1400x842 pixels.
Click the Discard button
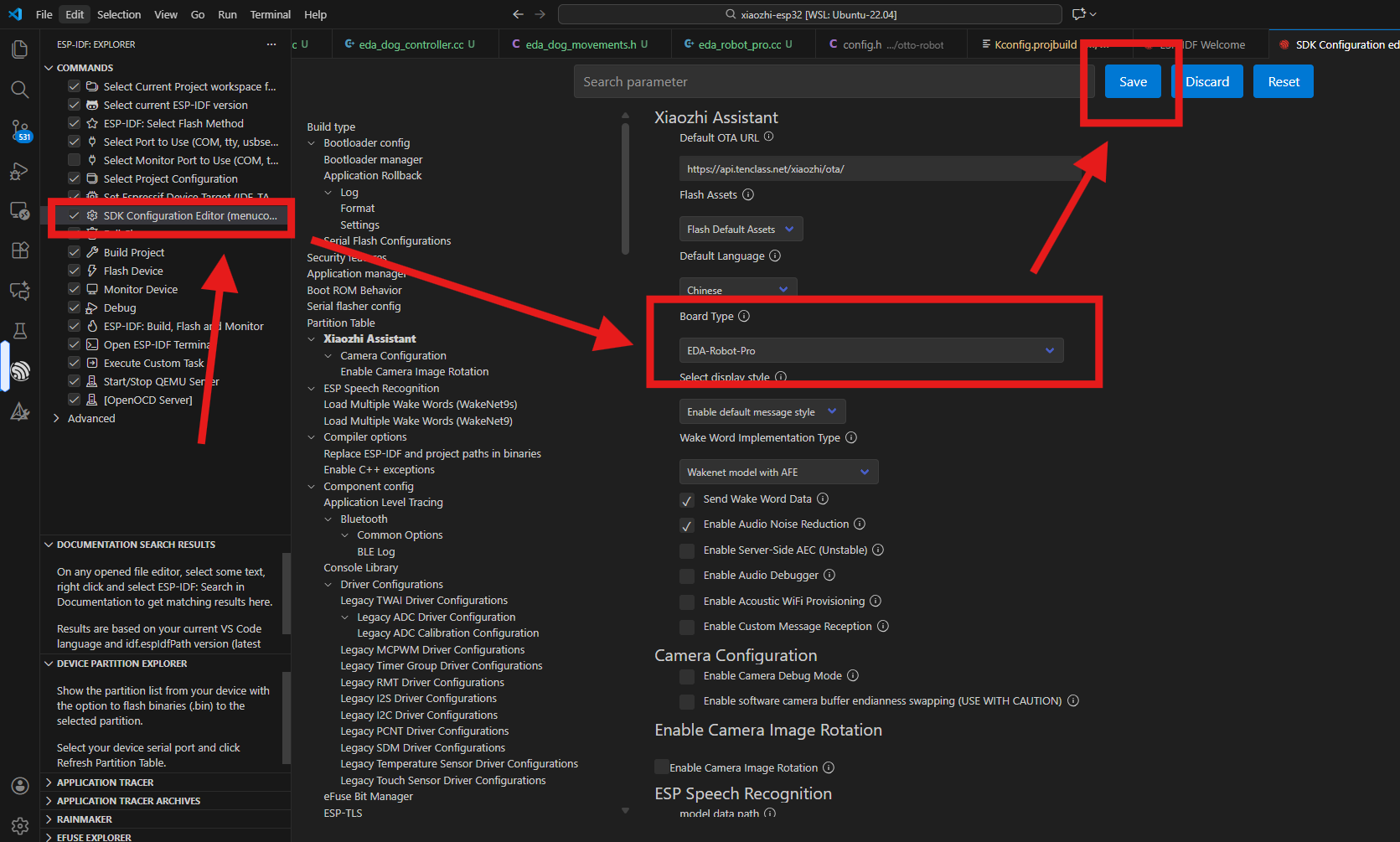coord(1206,81)
